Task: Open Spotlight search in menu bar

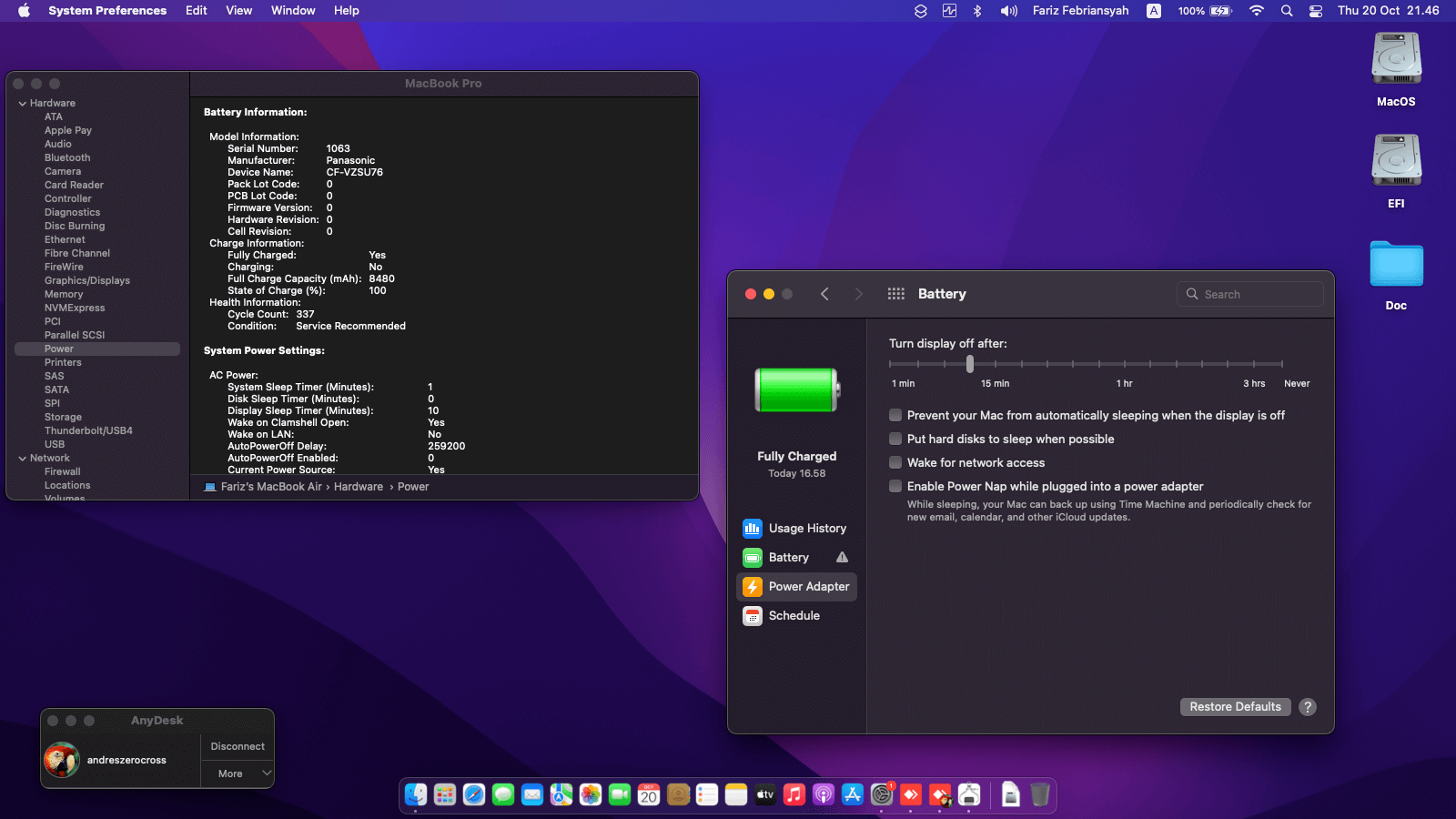Action: click(1286, 11)
